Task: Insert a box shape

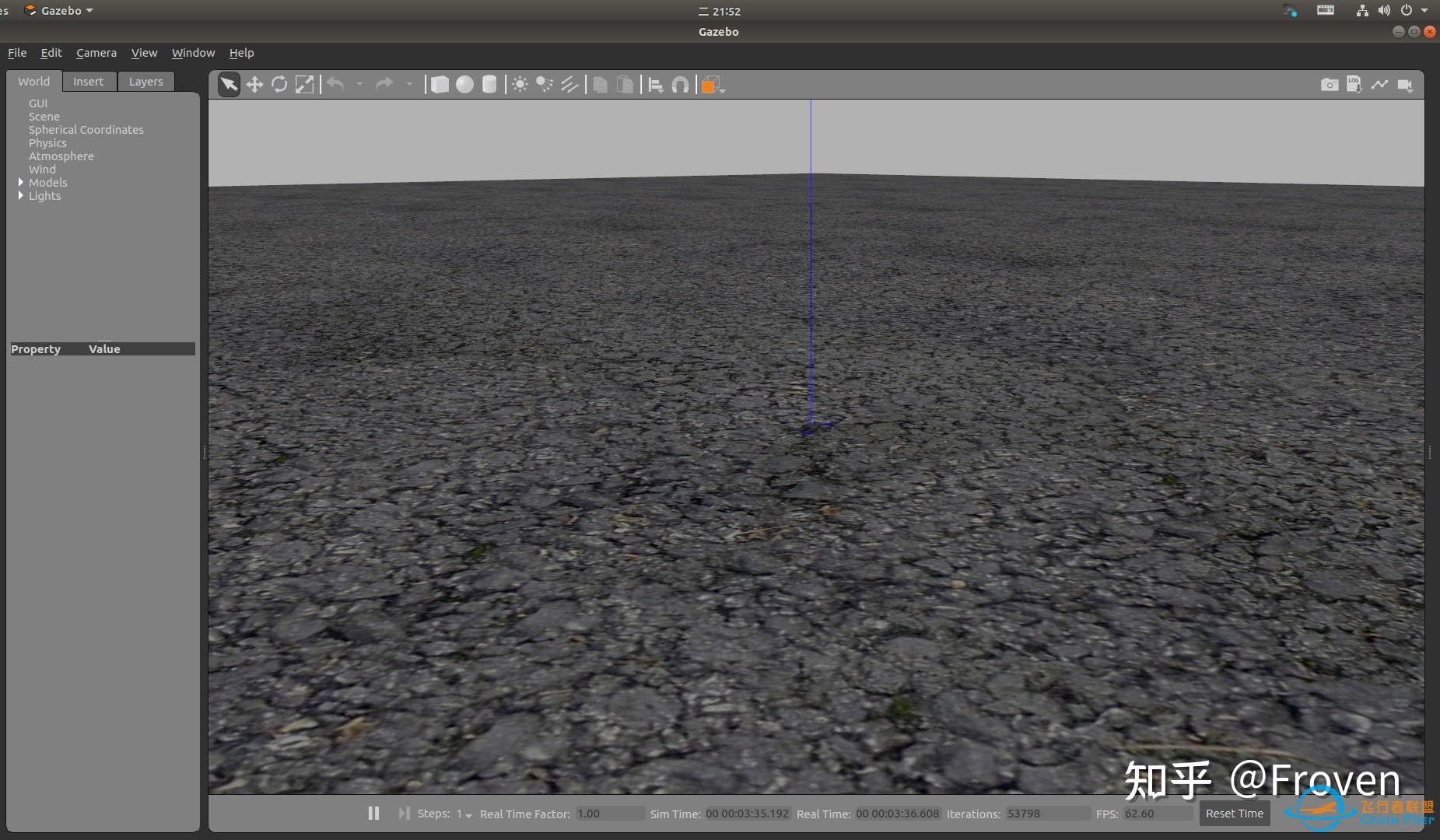Action: [x=440, y=85]
